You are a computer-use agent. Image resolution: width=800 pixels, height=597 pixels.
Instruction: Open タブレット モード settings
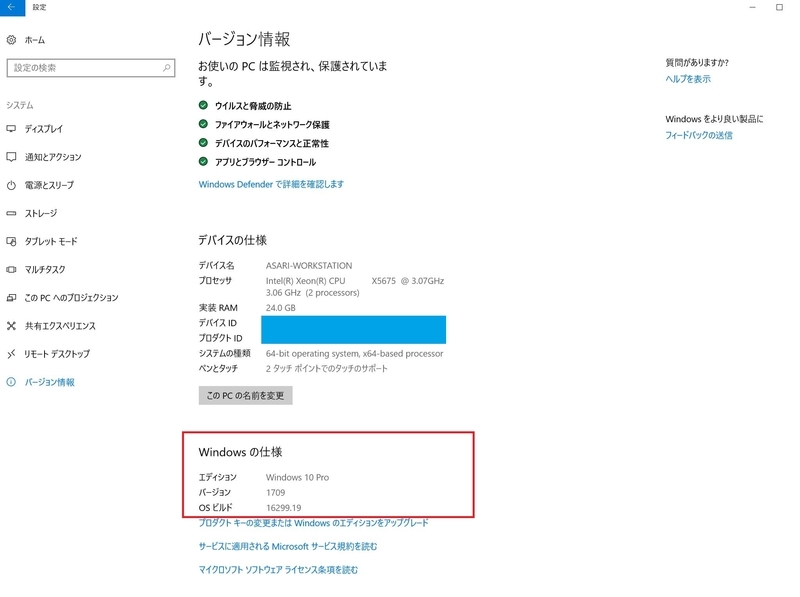point(51,241)
